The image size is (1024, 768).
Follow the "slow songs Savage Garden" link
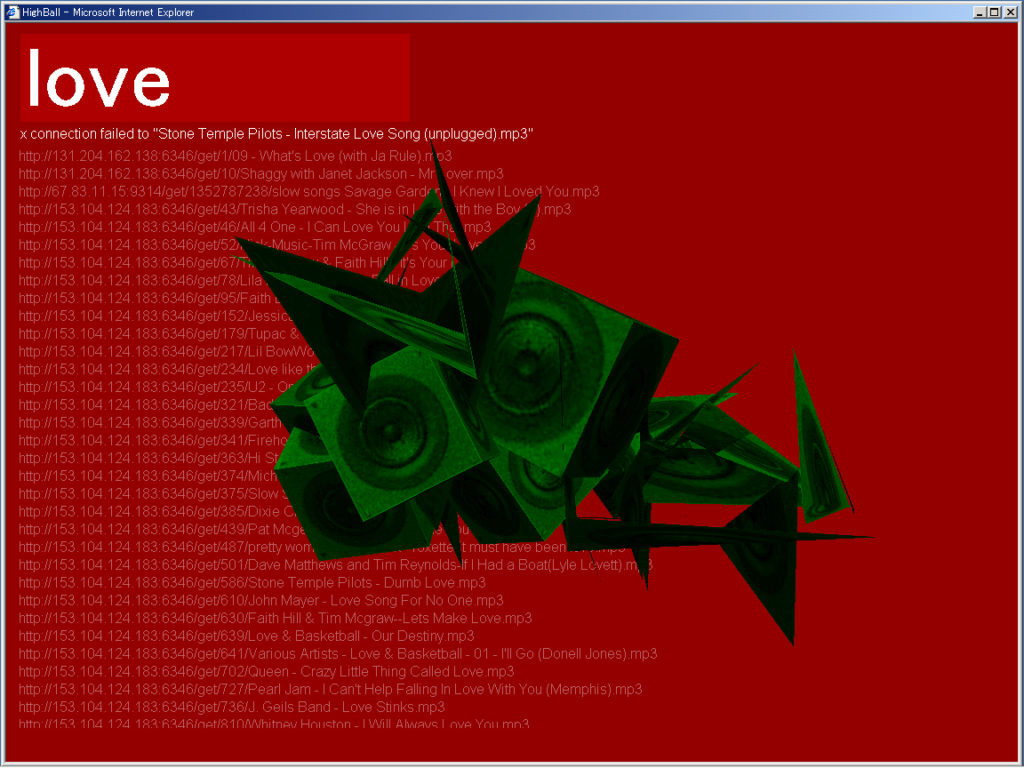point(309,191)
